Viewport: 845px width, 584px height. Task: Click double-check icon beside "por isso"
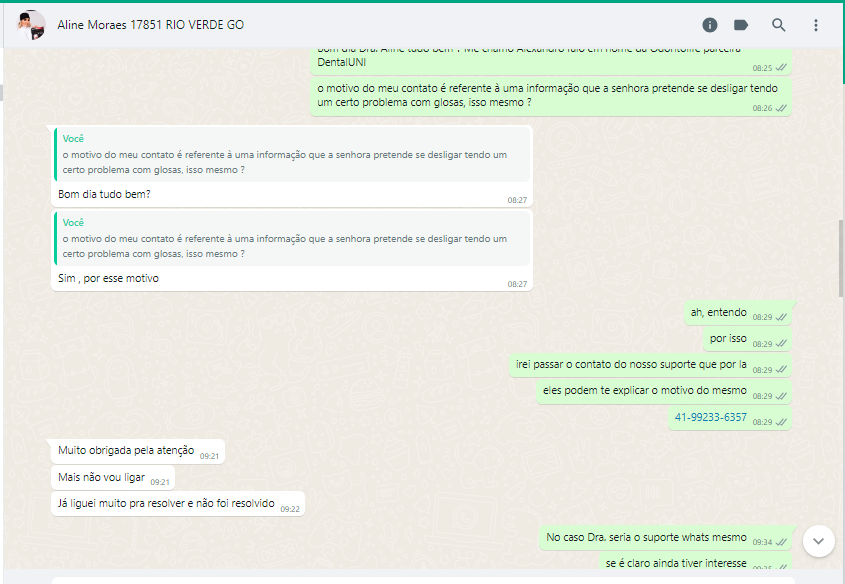(x=781, y=344)
